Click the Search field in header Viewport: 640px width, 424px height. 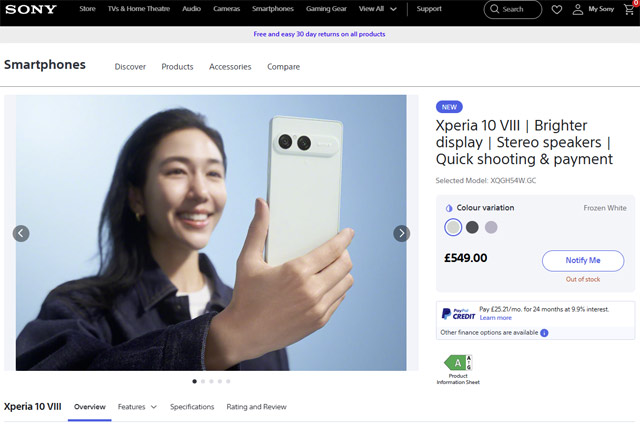click(x=513, y=9)
